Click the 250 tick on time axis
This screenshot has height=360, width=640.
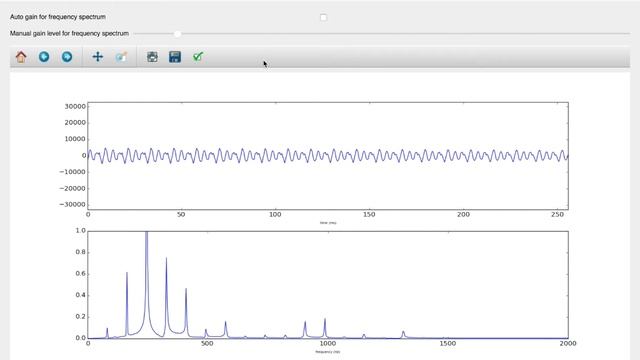pyautogui.click(x=557, y=214)
